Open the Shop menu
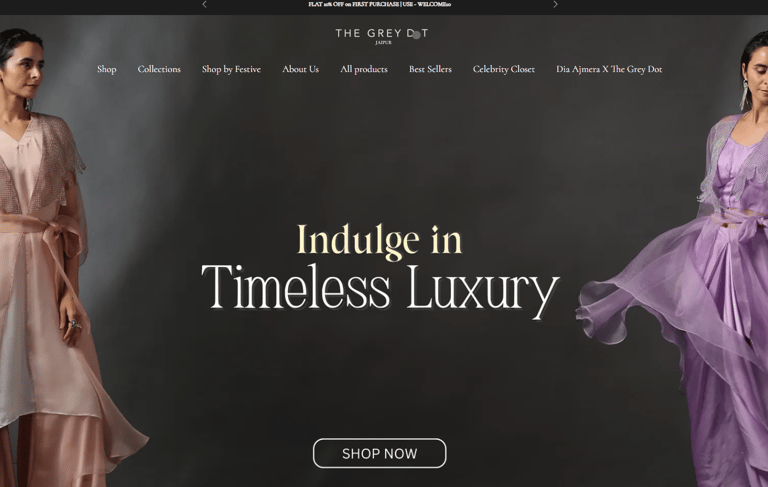This screenshot has height=487, width=768. (106, 69)
